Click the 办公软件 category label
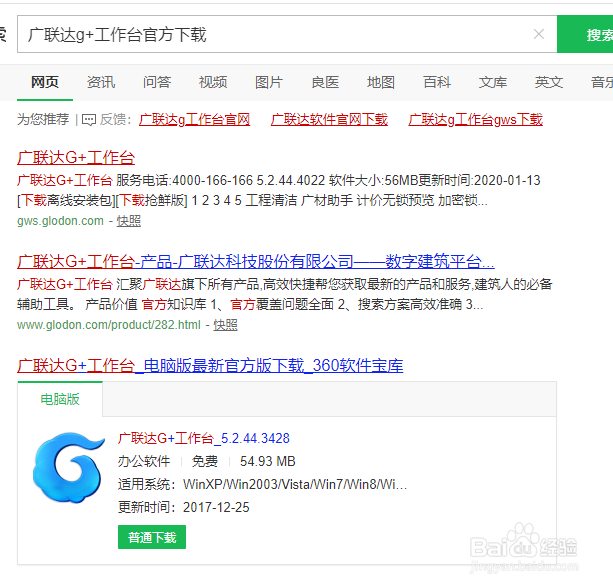This screenshot has width=613, height=588. click(x=144, y=462)
